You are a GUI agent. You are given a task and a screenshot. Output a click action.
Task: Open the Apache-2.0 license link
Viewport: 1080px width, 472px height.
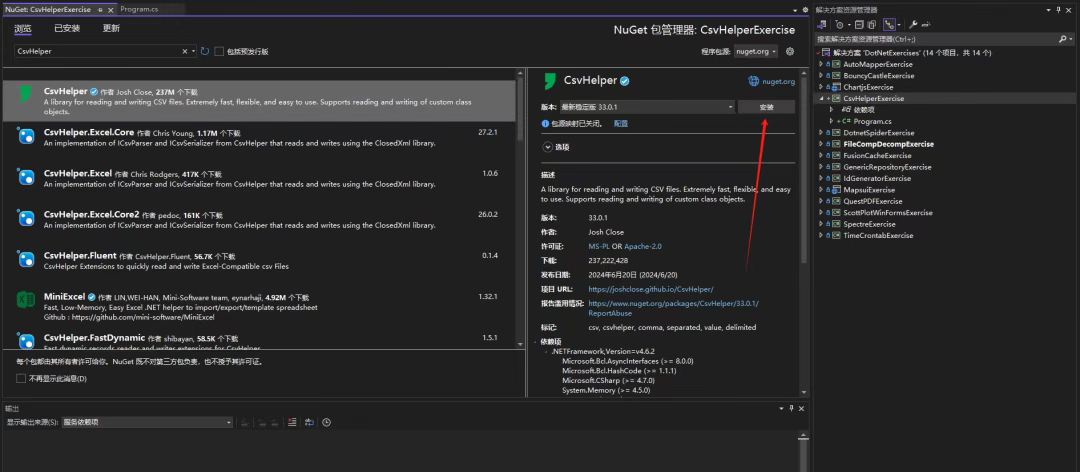643,246
